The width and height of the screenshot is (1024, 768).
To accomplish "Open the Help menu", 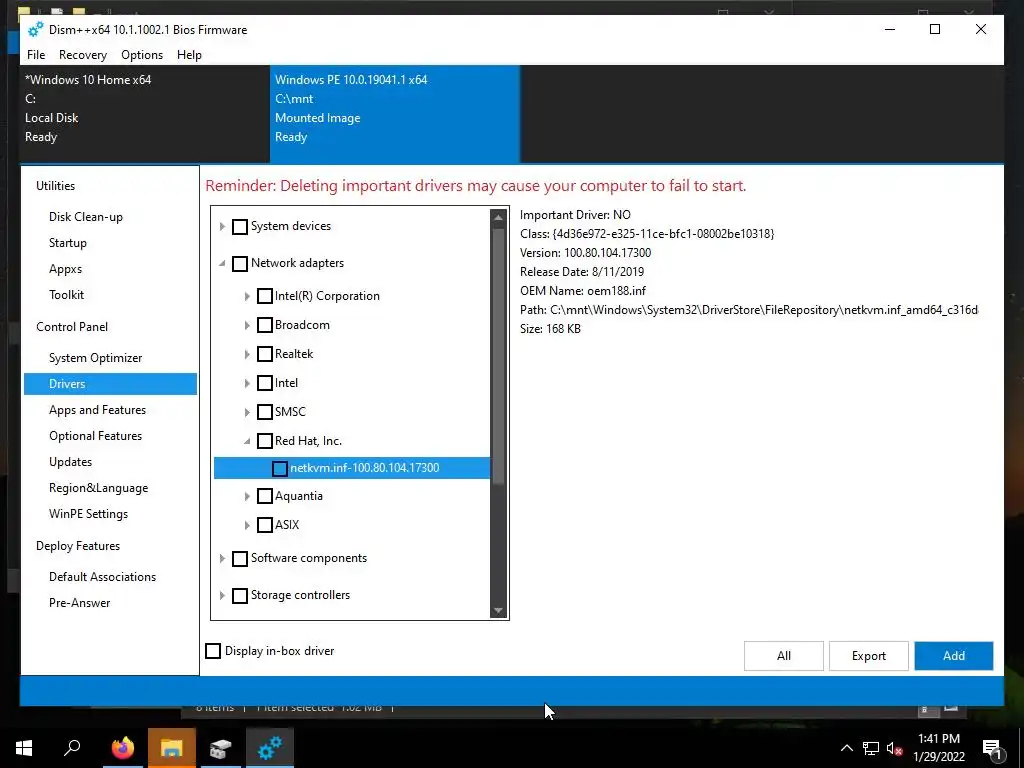I will 189,55.
